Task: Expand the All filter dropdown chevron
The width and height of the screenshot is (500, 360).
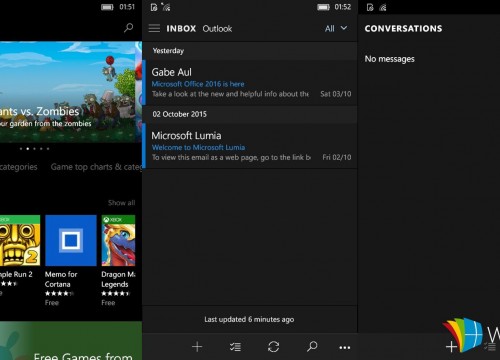Action: click(x=344, y=28)
